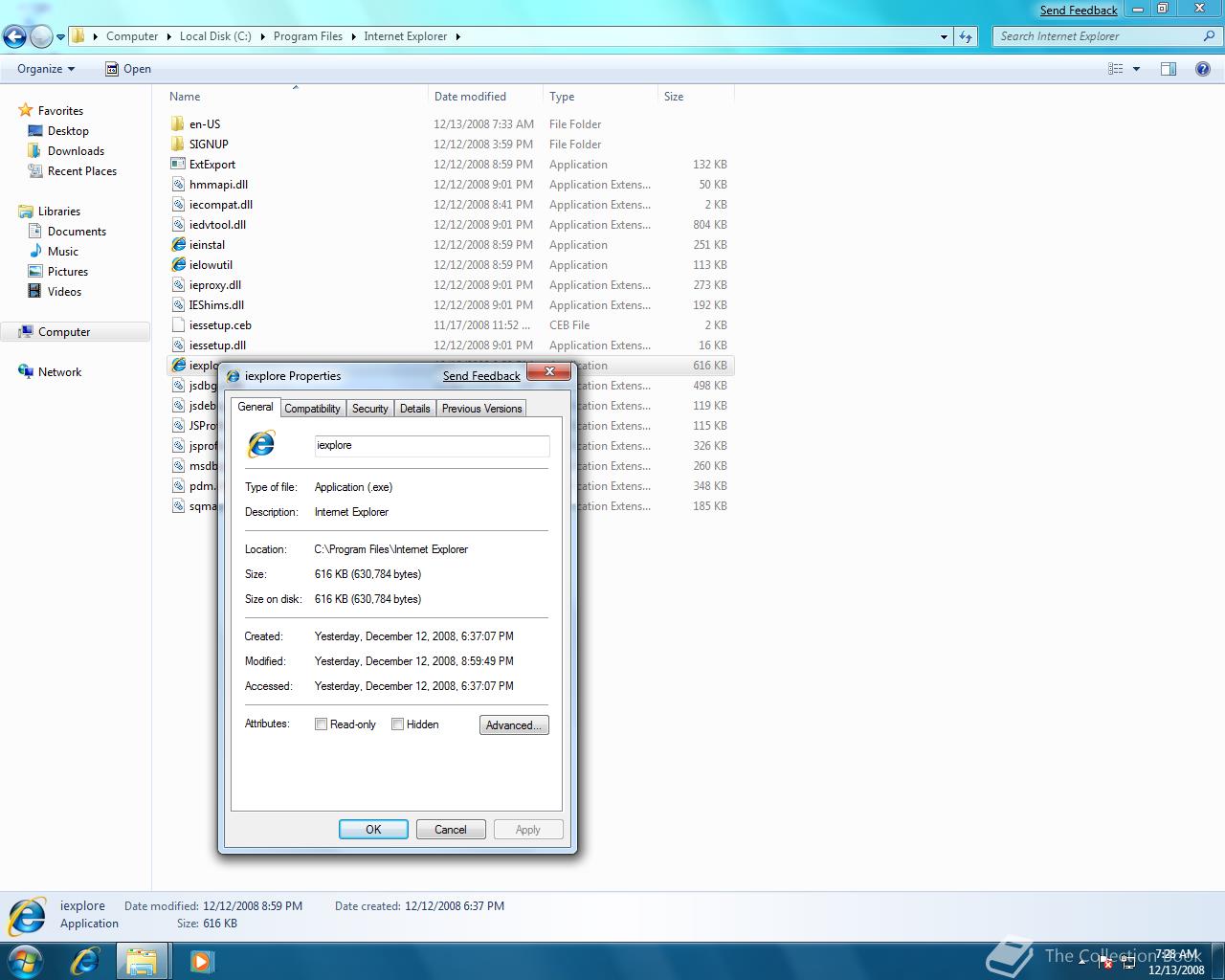Open the recent pages dropdown arrow
The height and width of the screenshot is (980, 1225).
point(60,37)
